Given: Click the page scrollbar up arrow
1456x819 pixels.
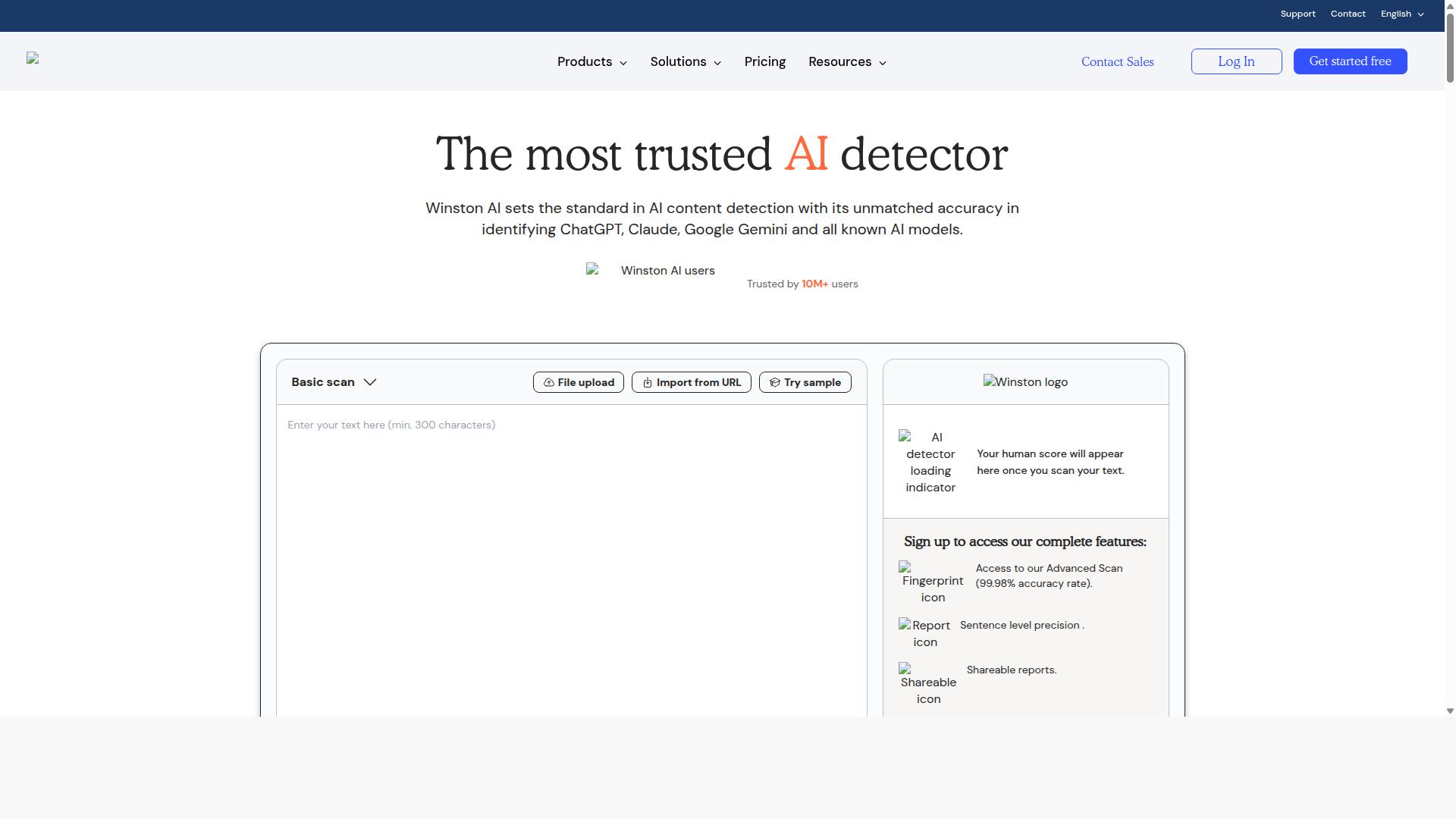Looking at the screenshot, I should tap(1450, 5).
